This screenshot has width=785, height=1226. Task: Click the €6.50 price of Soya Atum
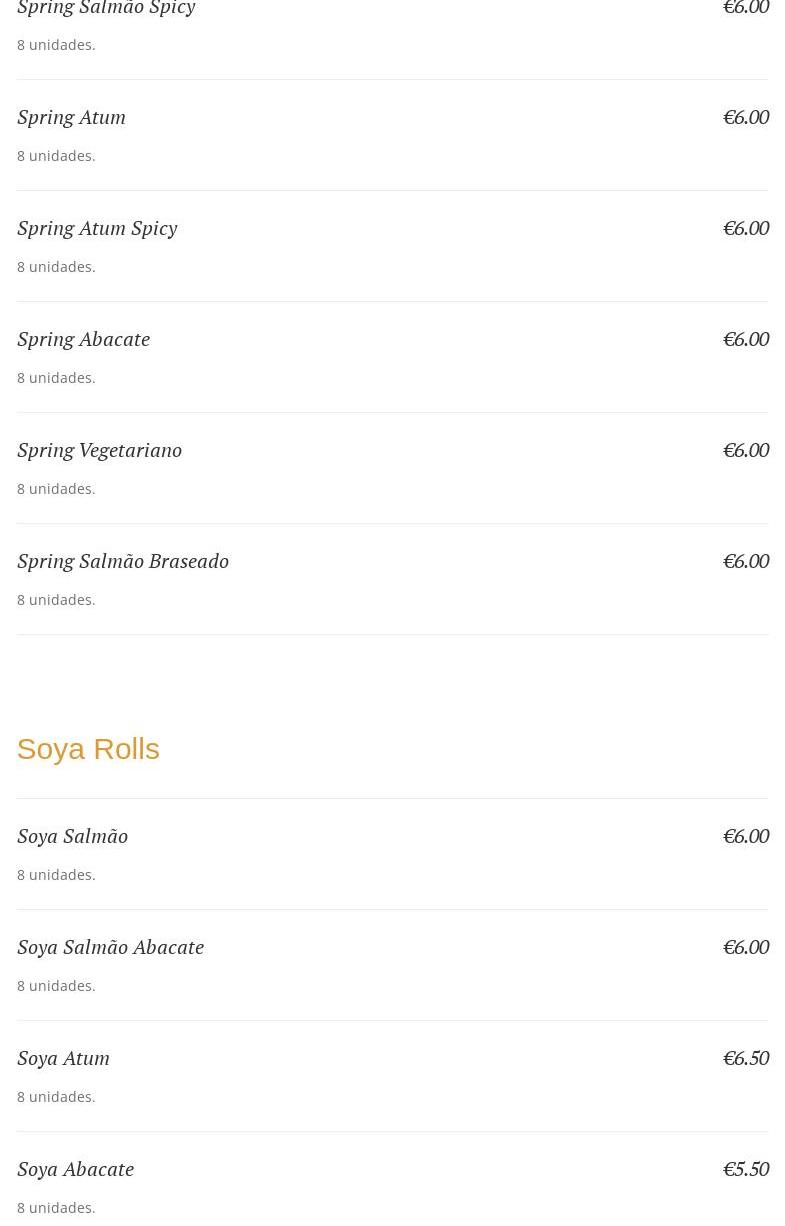(745, 1058)
